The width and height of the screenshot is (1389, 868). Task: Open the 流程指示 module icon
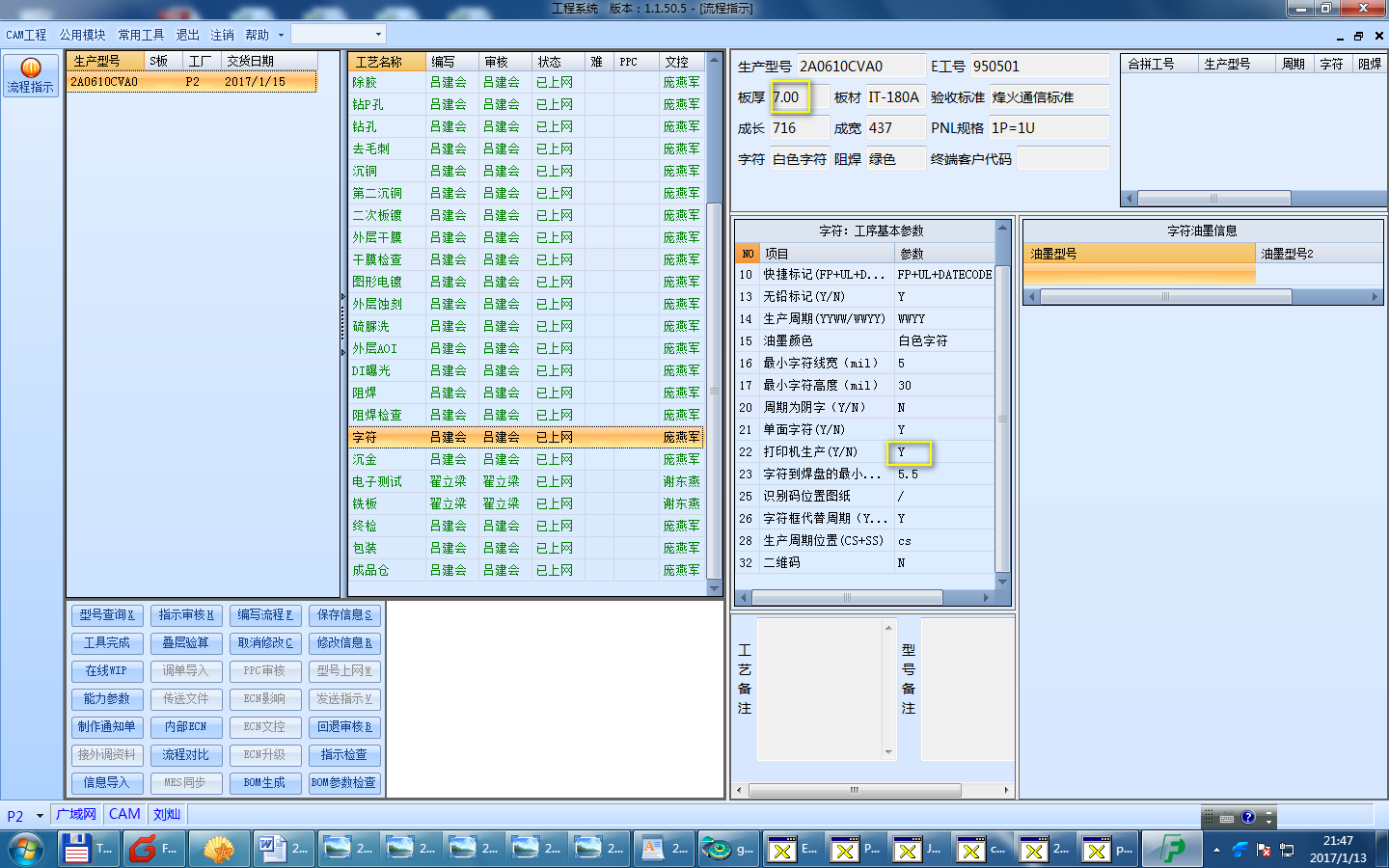[31, 75]
